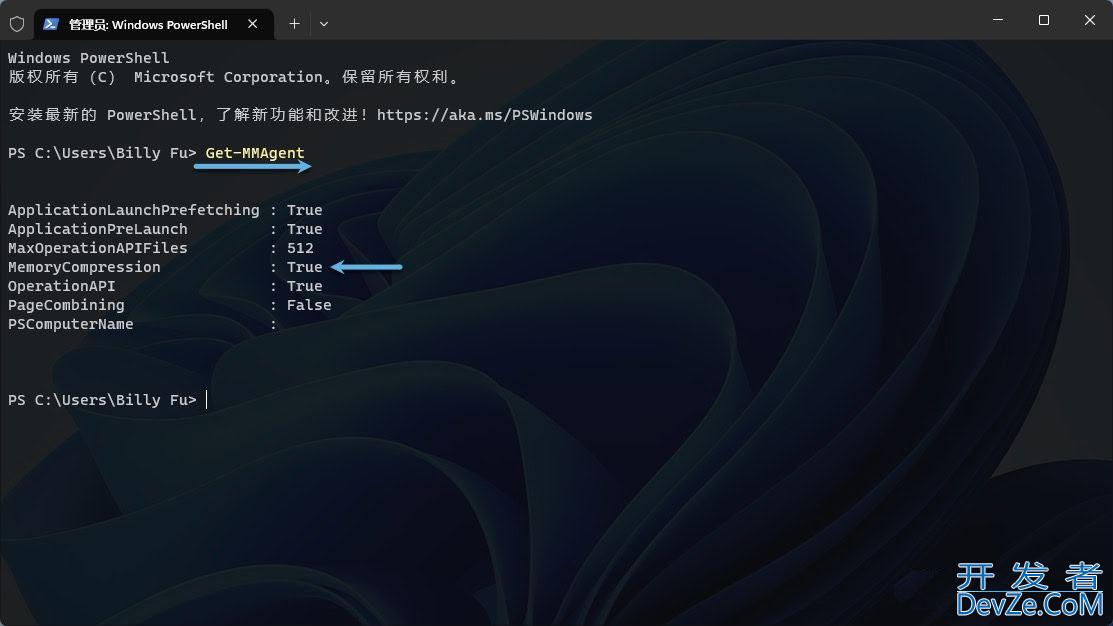
Task: Click the PageCombining property name
Action: click(x=67, y=305)
